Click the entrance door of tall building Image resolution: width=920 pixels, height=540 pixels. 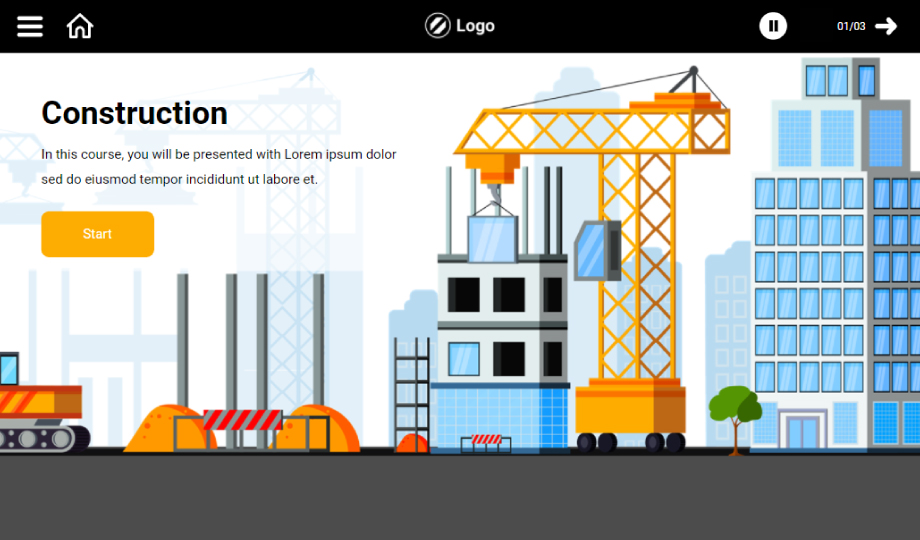pos(802,432)
